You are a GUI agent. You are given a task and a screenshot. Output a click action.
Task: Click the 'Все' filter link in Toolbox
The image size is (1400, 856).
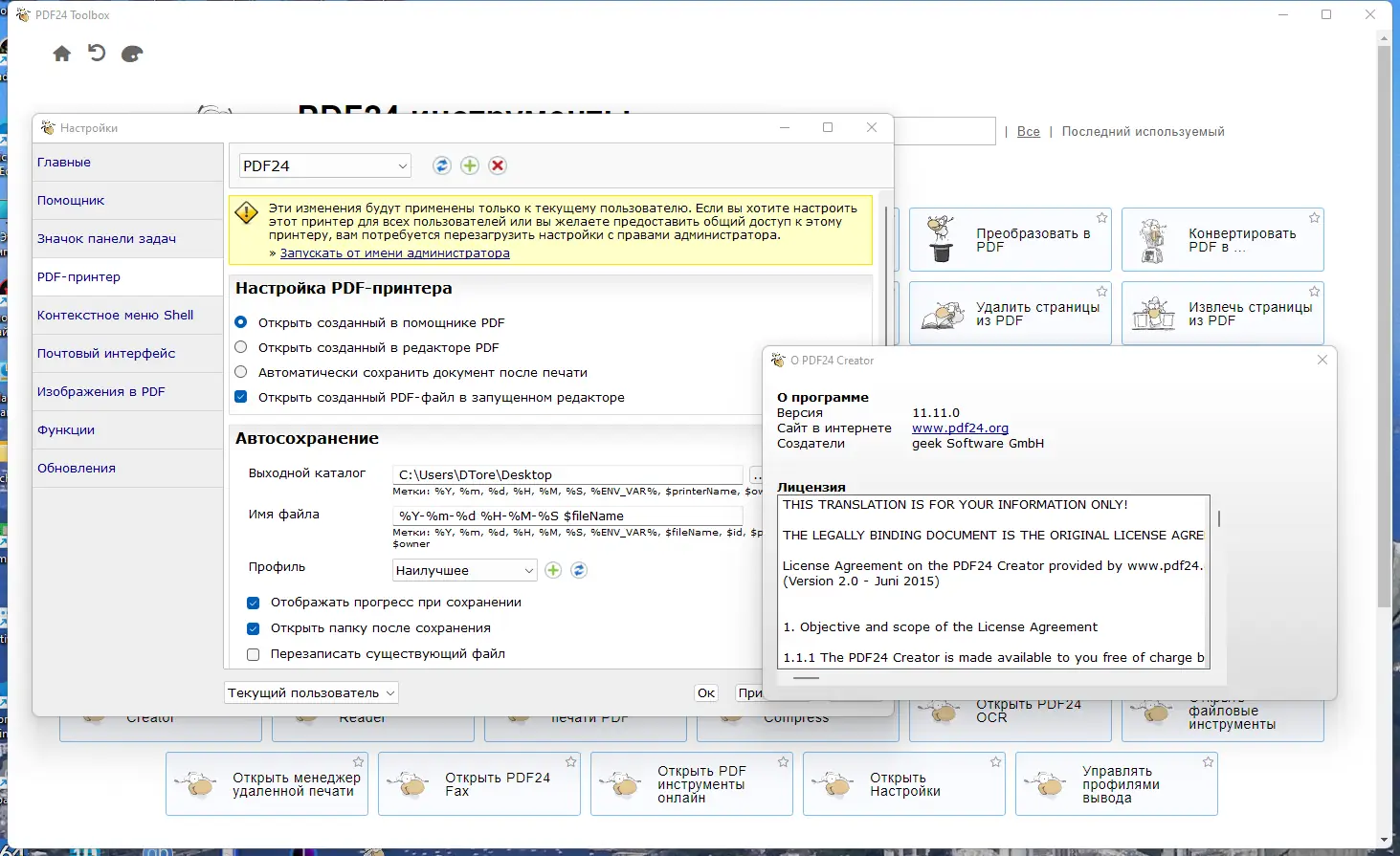point(1029,132)
